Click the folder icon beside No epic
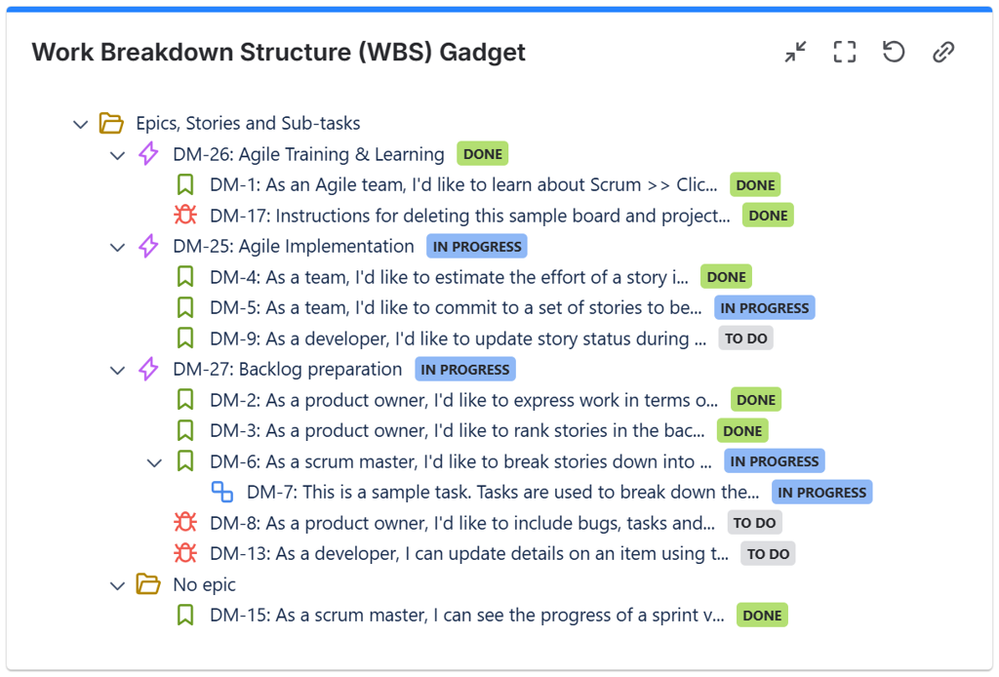Viewport: 999px width, 677px height. [x=148, y=584]
